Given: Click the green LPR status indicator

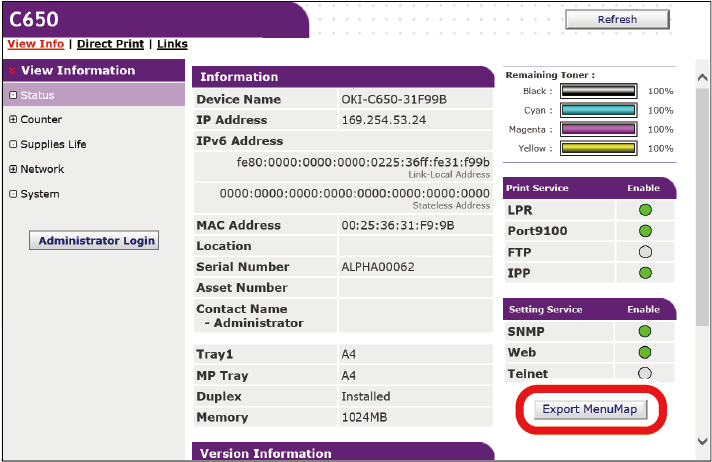Looking at the screenshot, I should (x=644, y=210).
